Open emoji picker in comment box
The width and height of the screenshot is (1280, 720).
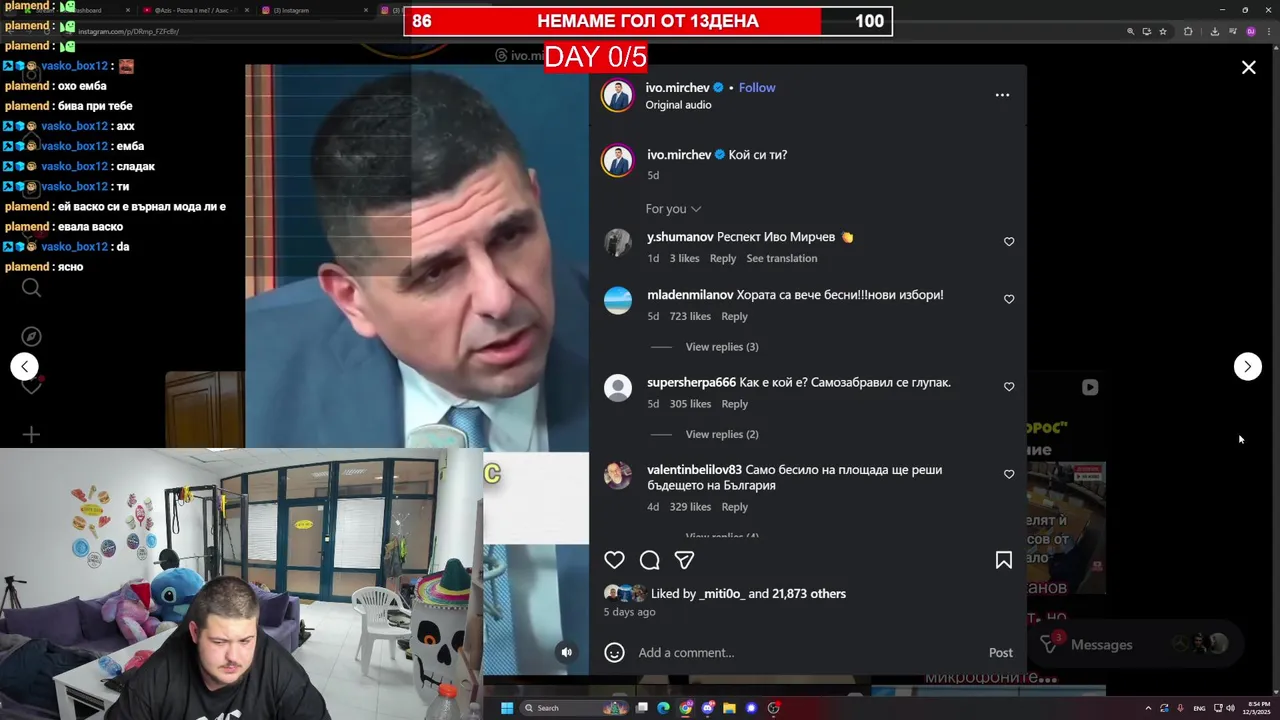(x=614, y=652)
